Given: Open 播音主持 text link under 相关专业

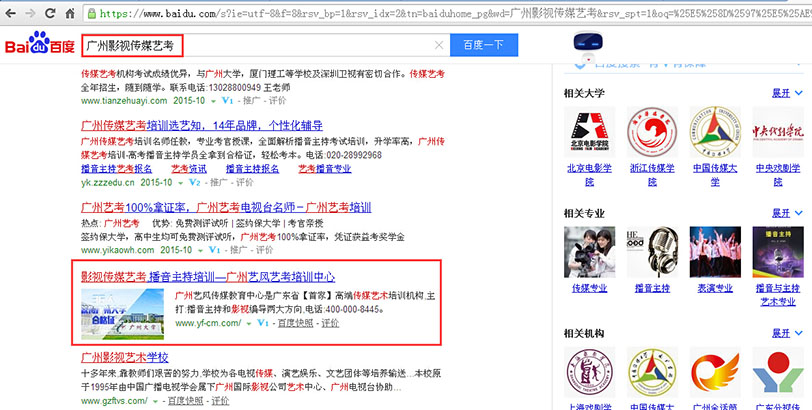Looking at the screenshot, I should pos(652,288).
